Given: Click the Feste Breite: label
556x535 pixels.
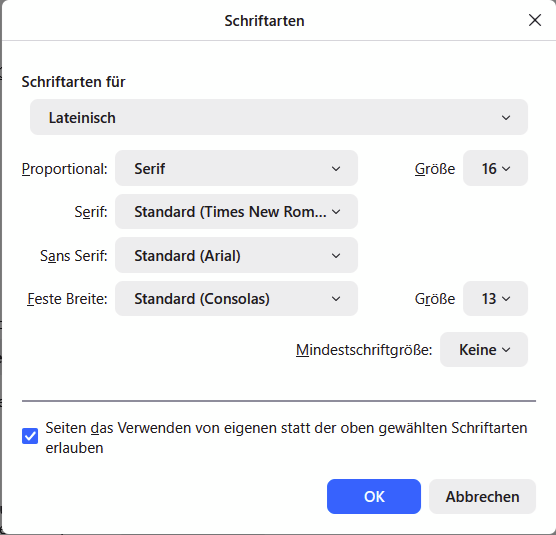Looking at the screenshot, I should point(67,299).
